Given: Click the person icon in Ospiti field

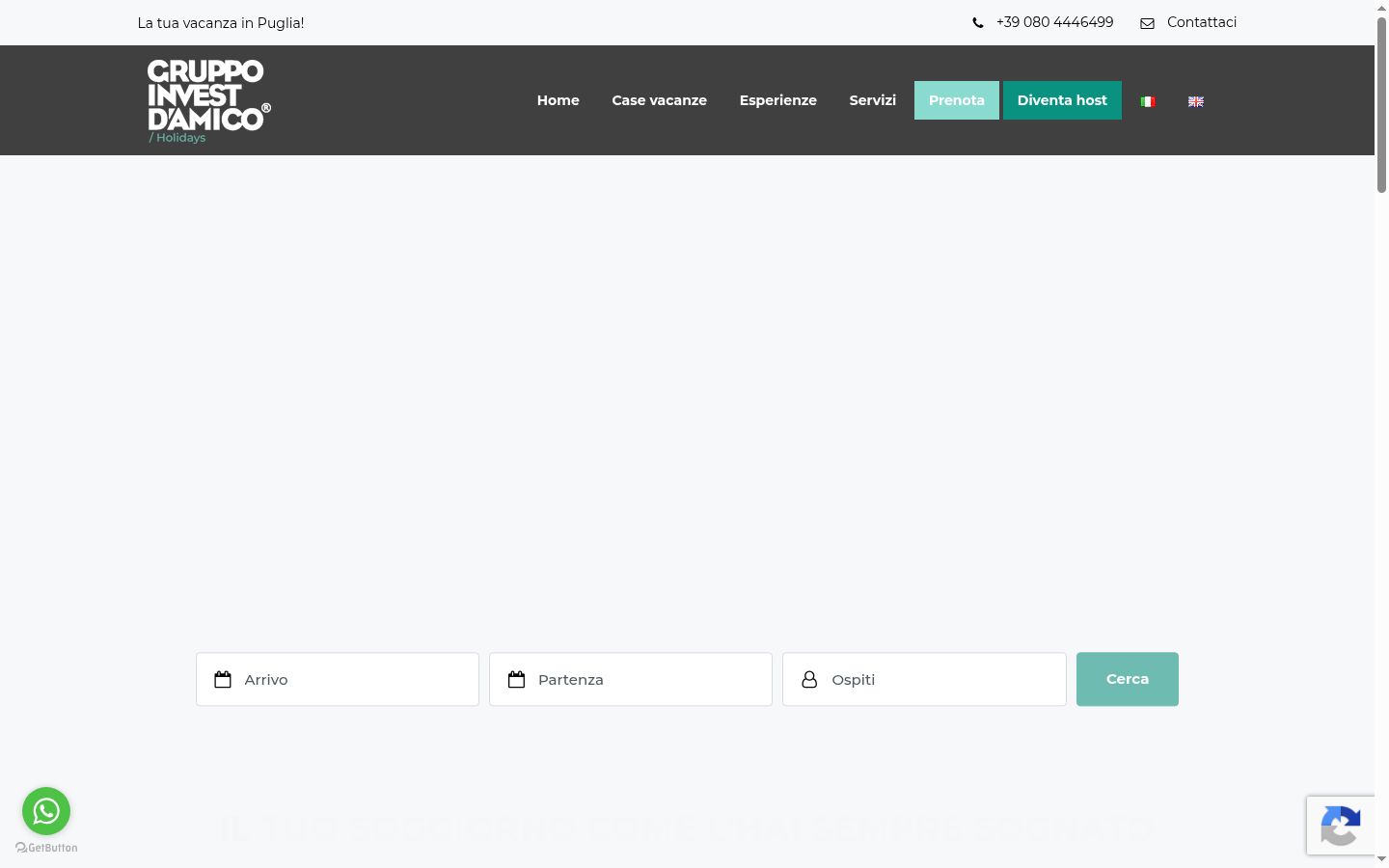Looking at the screenshot, I should [809, 680].
